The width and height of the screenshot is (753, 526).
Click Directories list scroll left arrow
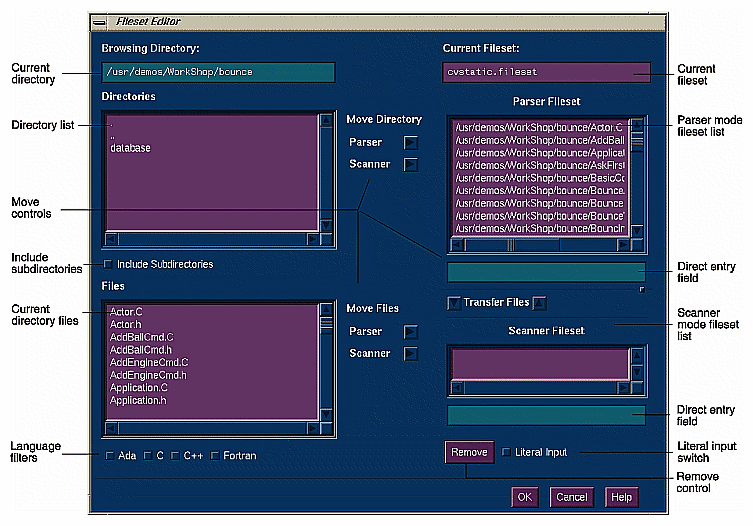coord(111,239)
